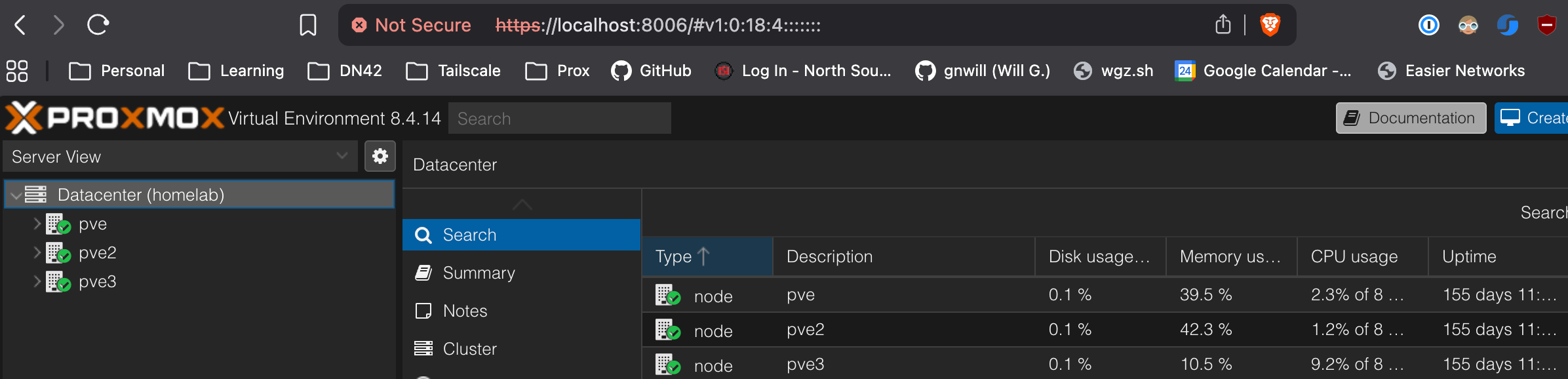Viewport: 1568px width, 379px height.
Task: Select the Notes menu item
Action: point(465,311)
